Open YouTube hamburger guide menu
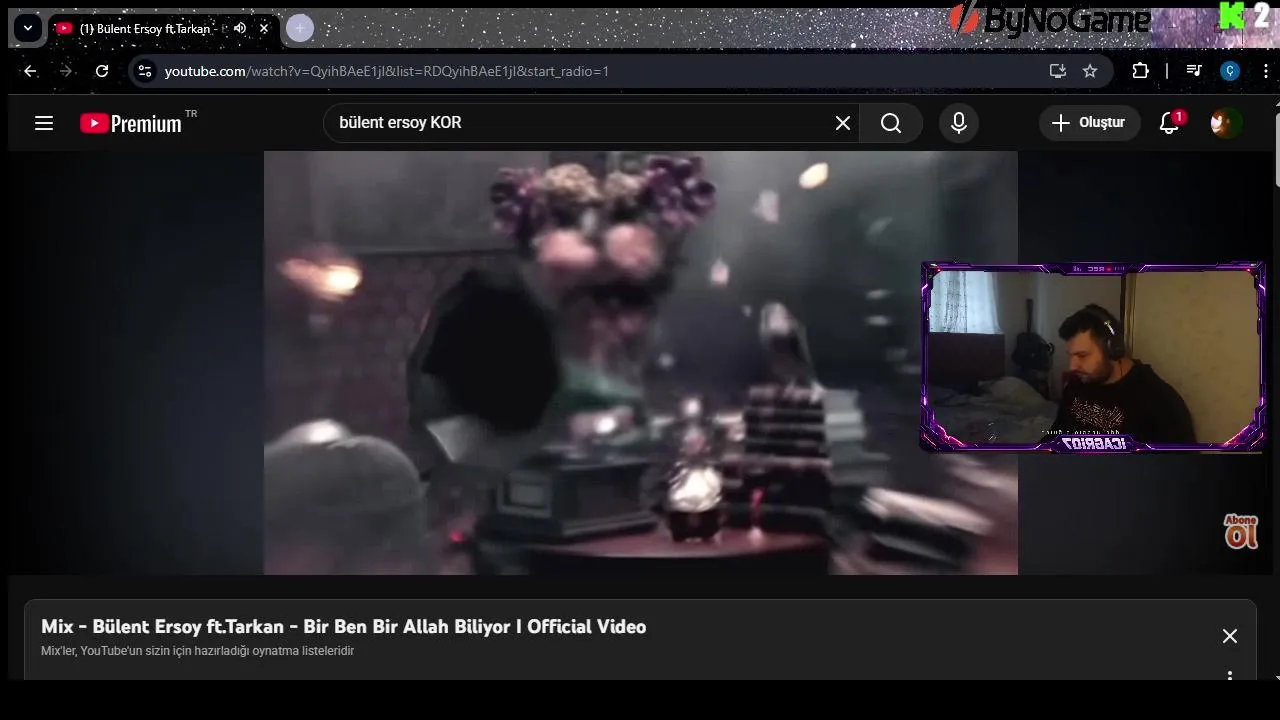The image size is (1280, 720). pyautogui.click(x=44, y=123)
